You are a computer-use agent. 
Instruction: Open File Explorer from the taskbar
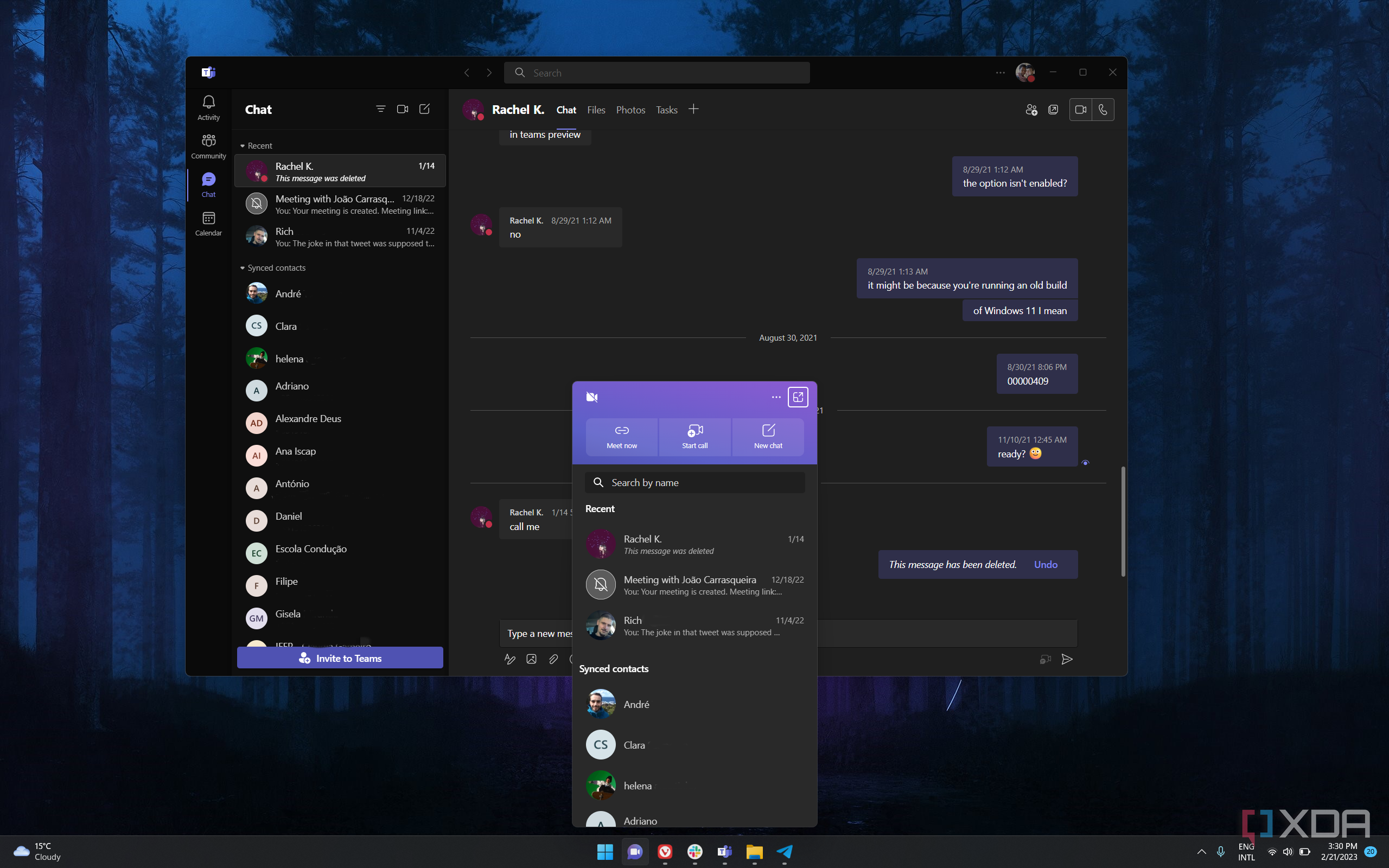[x=754, y=851]
